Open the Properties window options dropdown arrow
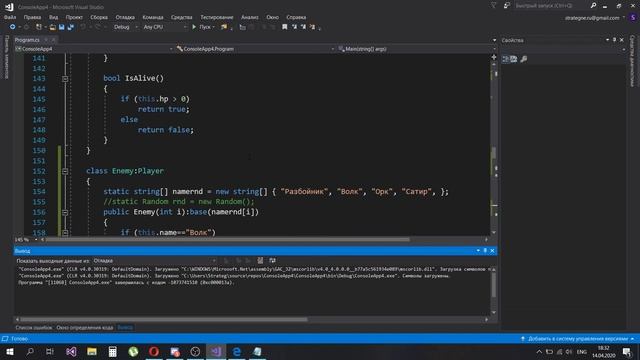The width and height of the screenshot is (640, 360). click(x=607, y=40)
